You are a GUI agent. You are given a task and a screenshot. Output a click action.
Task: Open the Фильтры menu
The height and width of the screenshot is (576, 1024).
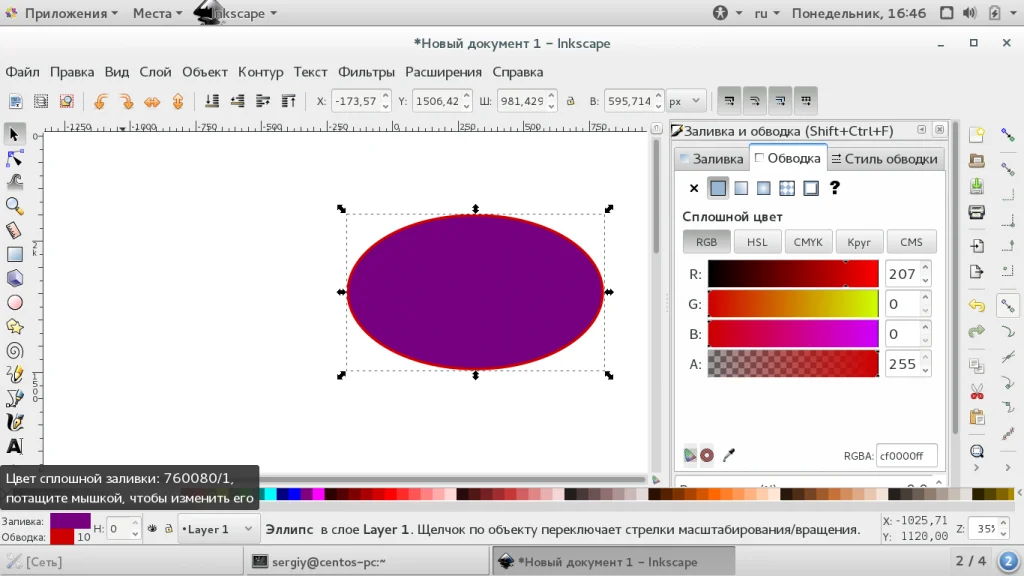[367, 72]
